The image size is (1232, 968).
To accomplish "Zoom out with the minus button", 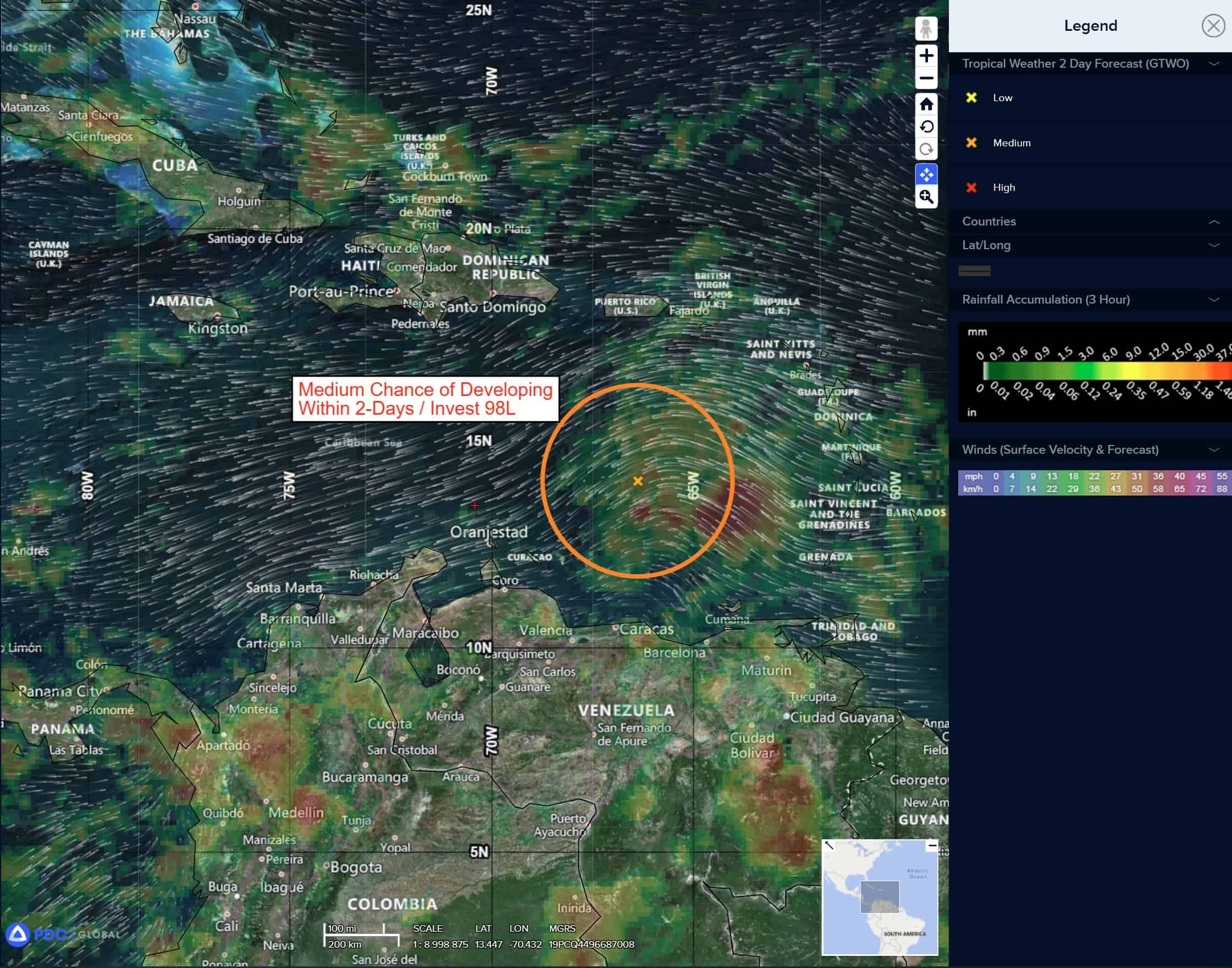I will coord(926,78).
